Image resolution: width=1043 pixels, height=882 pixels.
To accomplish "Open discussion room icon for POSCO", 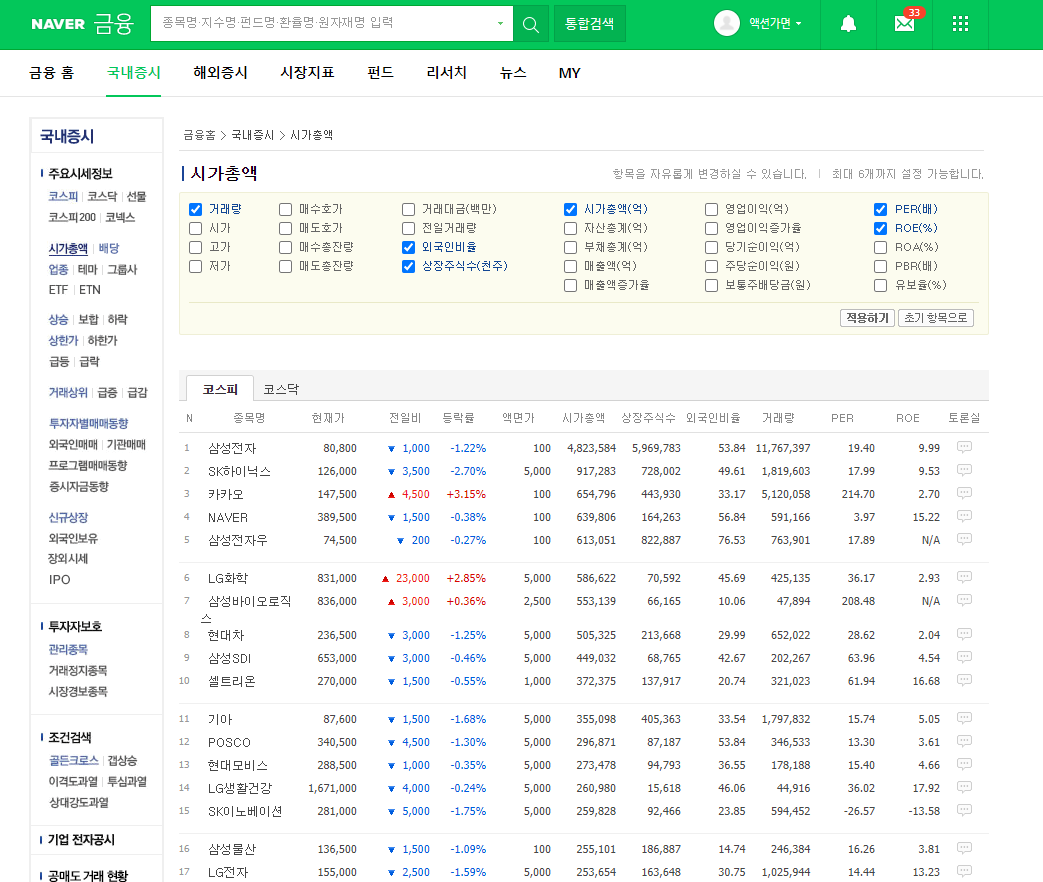I will [x=964, y=741].
